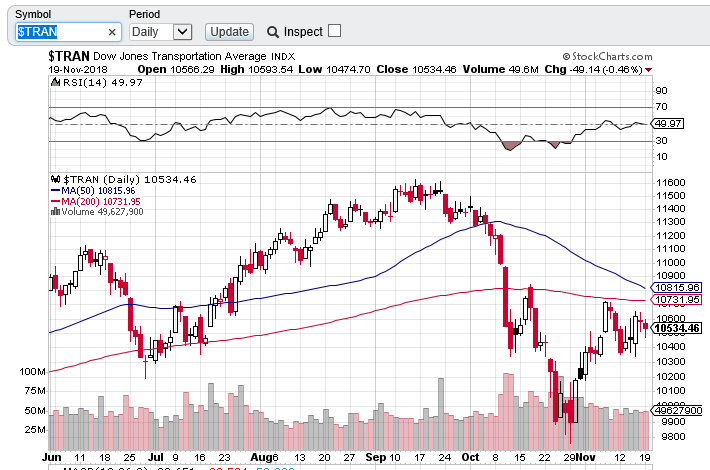
Task: Click the RSI(14) 49.97 label
Action: (103, 82)
